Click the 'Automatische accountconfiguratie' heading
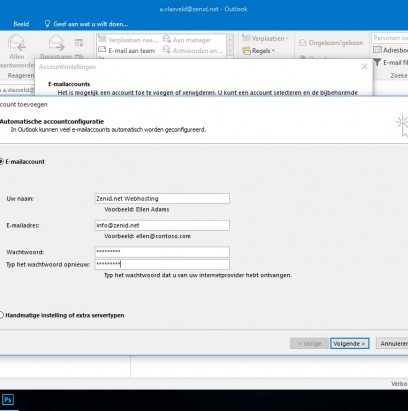Screen dimensions: 408x411 click(52, 122)
